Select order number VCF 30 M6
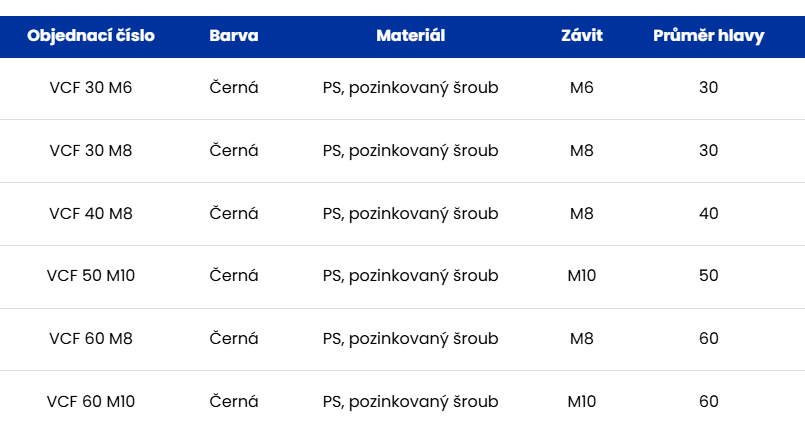 [x=91, y=88]
